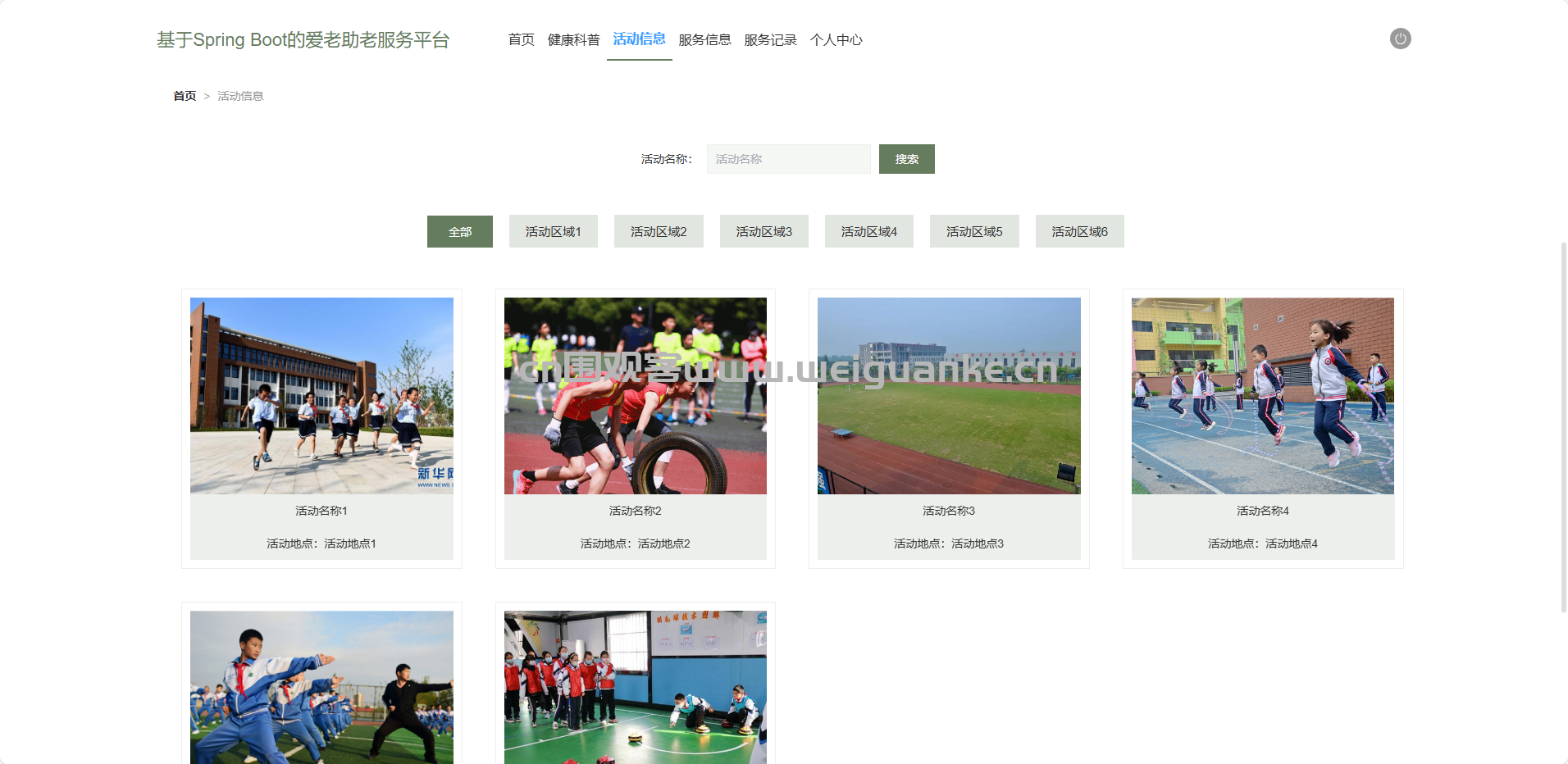This screenshot has width=1568, height=764.
Task: Navigate to 服务记录 menu item
Action: click(x=770, y=39)
